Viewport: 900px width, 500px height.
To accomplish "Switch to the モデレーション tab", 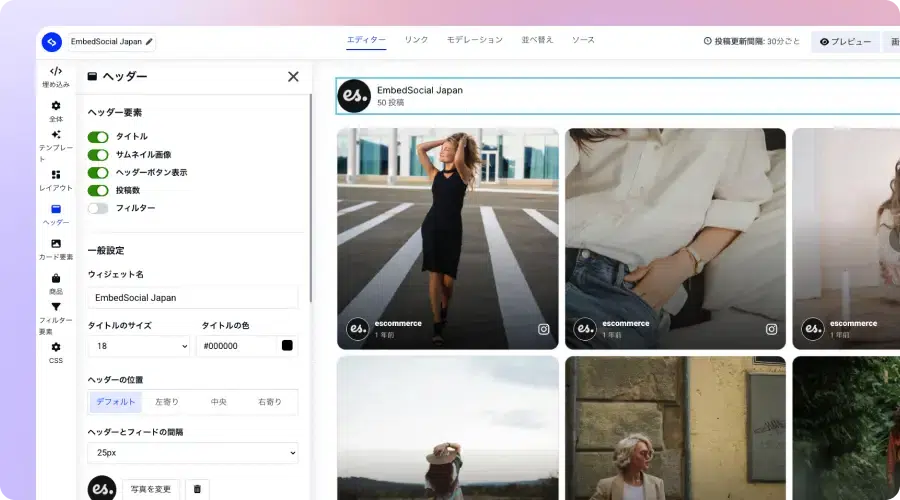I will tap(474, 40).
